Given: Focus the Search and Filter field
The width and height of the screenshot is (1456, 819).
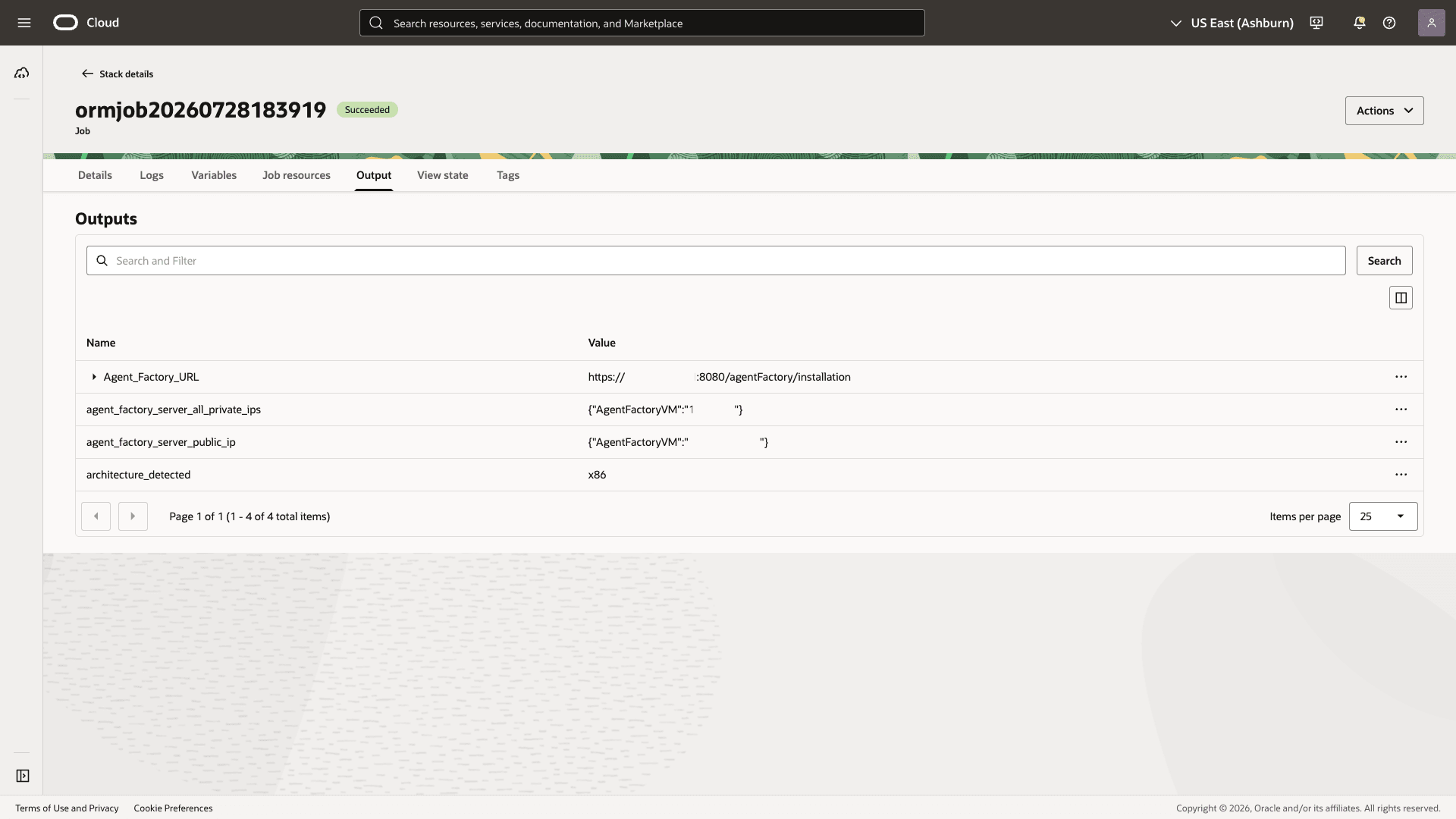Looking at the screenshot, I should (x=716, y=261).
